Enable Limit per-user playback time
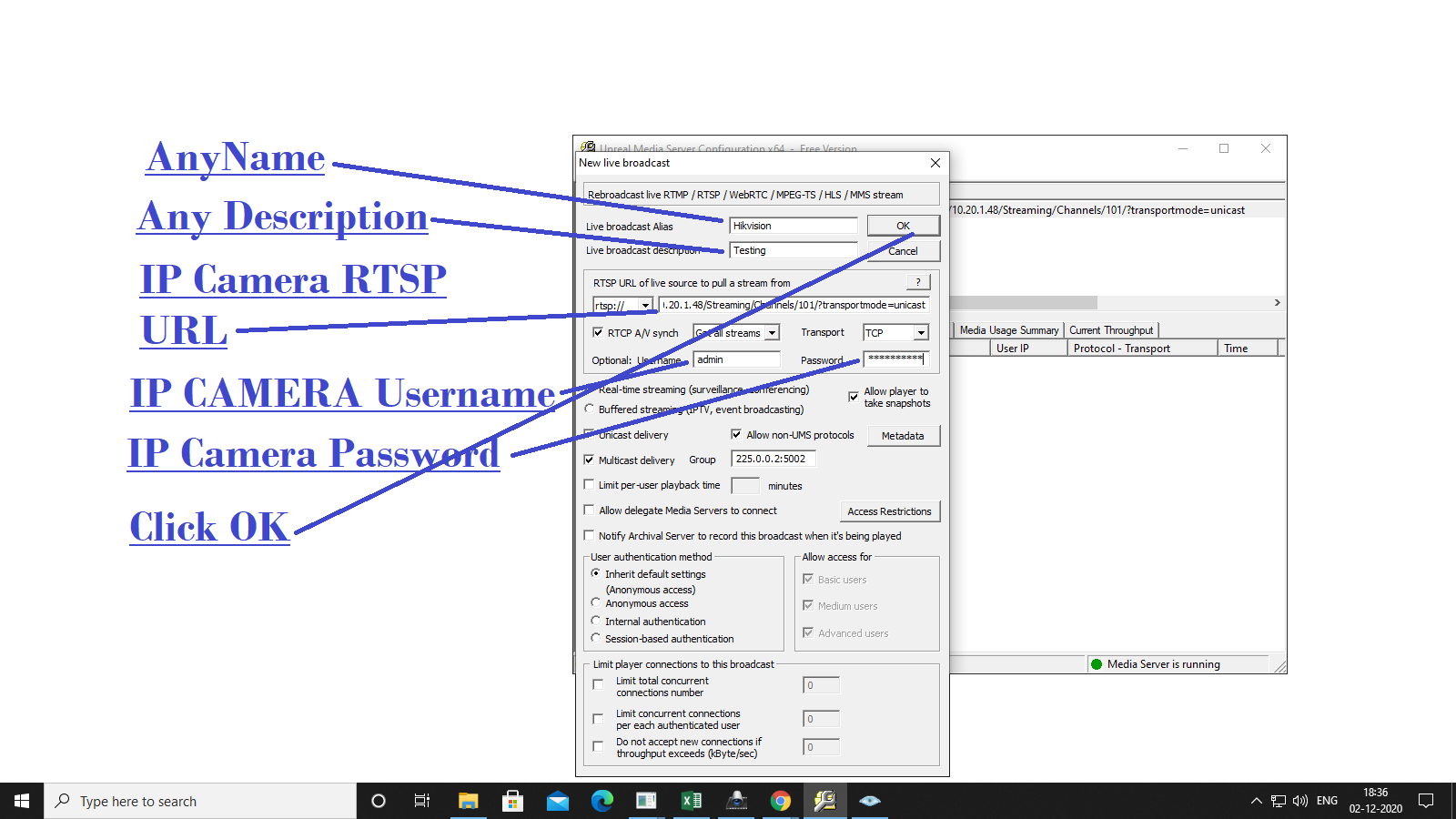 click(x=590, y=484)
